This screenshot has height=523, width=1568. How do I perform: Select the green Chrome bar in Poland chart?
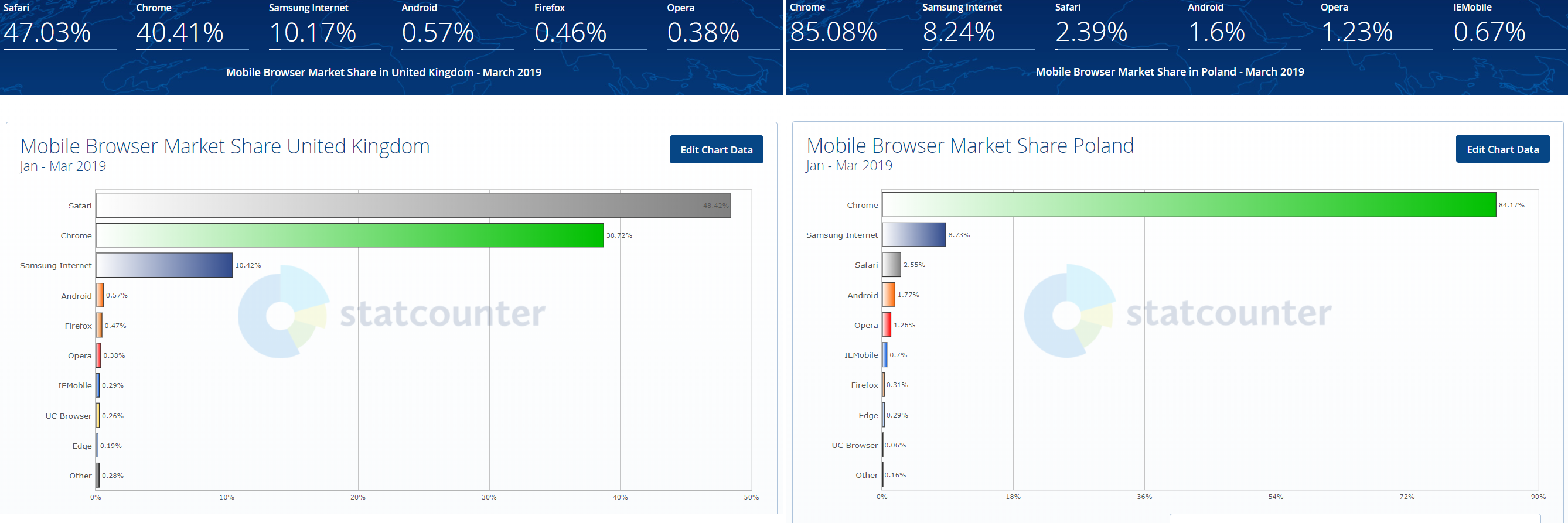click(x=1188, y=205)
